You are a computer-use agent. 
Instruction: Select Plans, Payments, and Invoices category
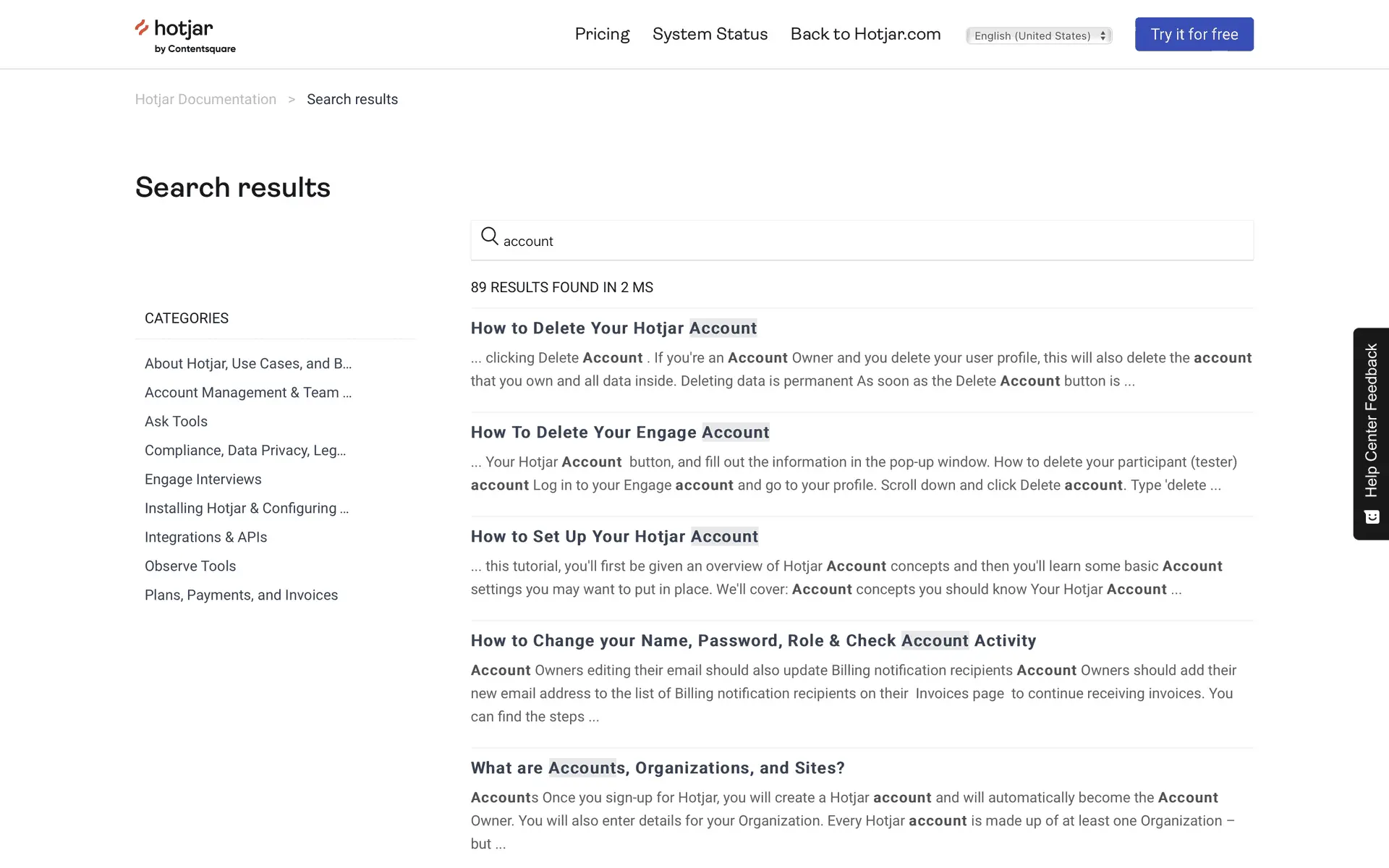coord(241,595)
